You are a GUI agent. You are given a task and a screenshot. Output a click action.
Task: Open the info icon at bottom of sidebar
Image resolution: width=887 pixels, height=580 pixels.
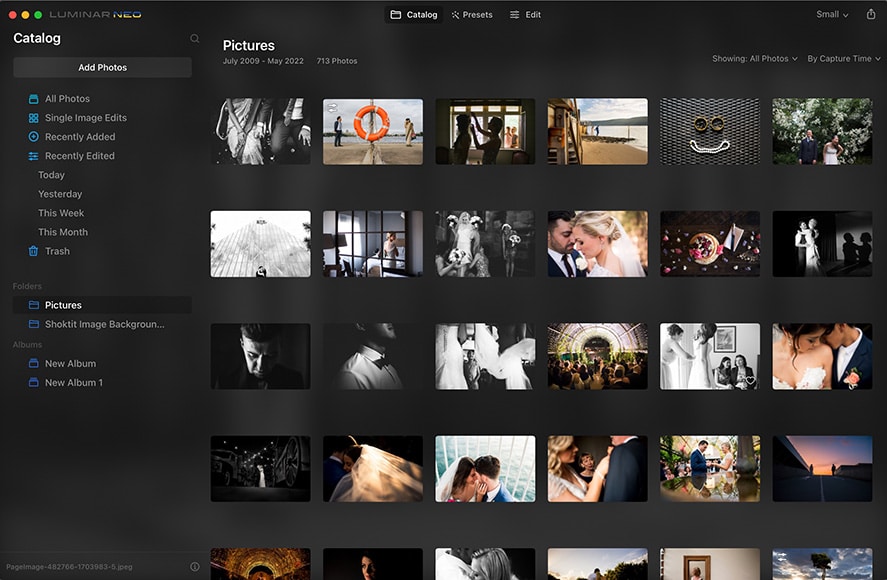[195, 566]
